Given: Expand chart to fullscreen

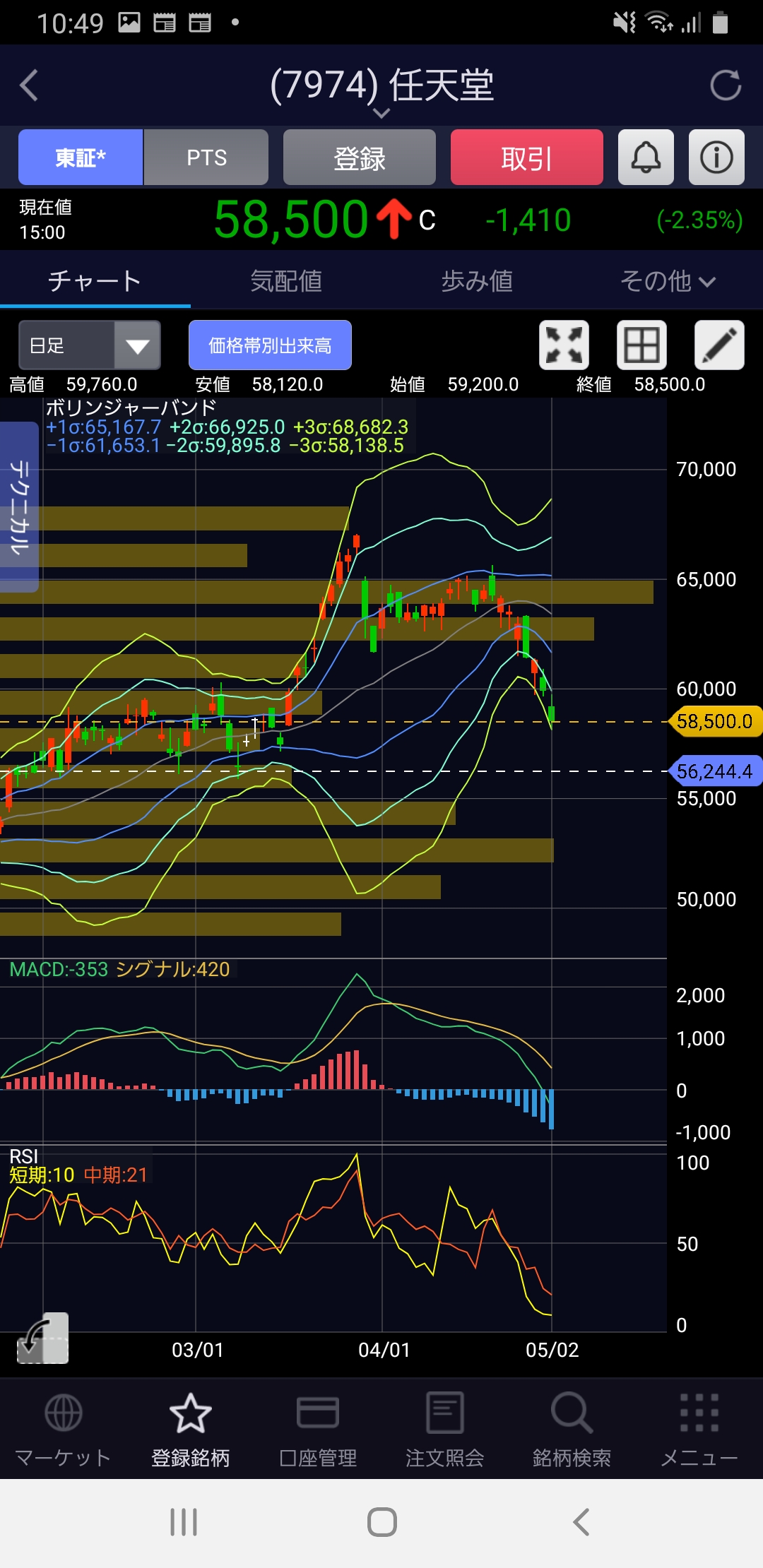Looking at the screenshot, I should pos(564,345).
